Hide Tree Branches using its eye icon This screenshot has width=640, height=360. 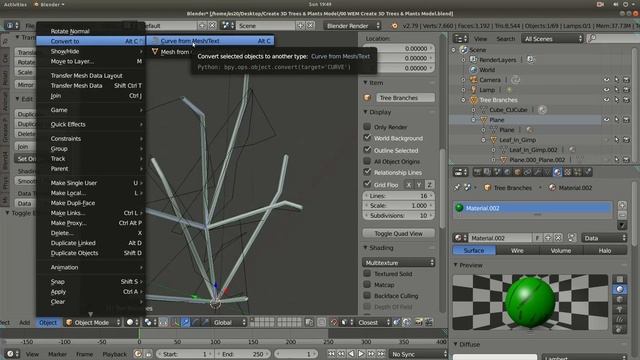(607, 100)
